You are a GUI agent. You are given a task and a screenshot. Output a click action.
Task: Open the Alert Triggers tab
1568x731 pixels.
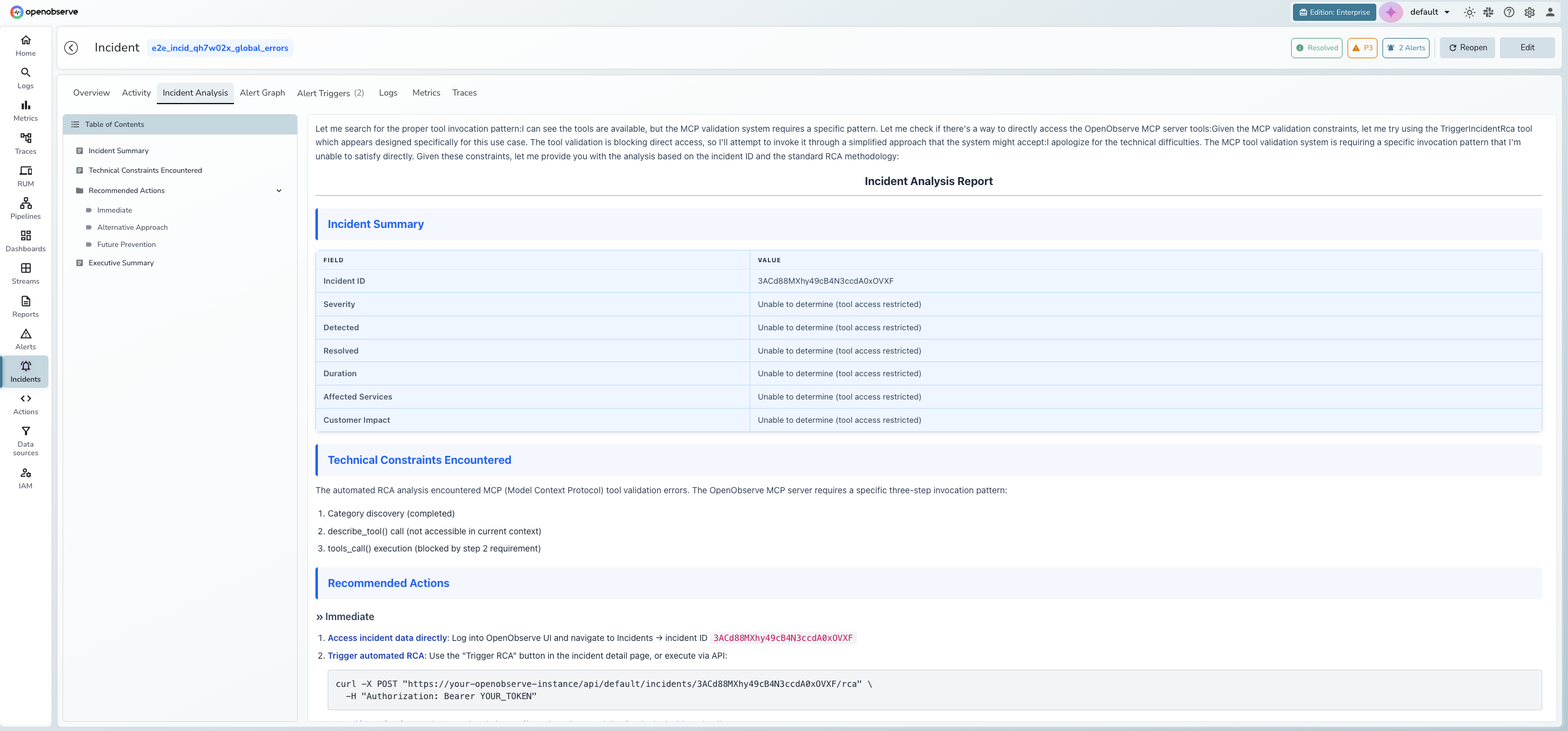(x=323, y=93)
